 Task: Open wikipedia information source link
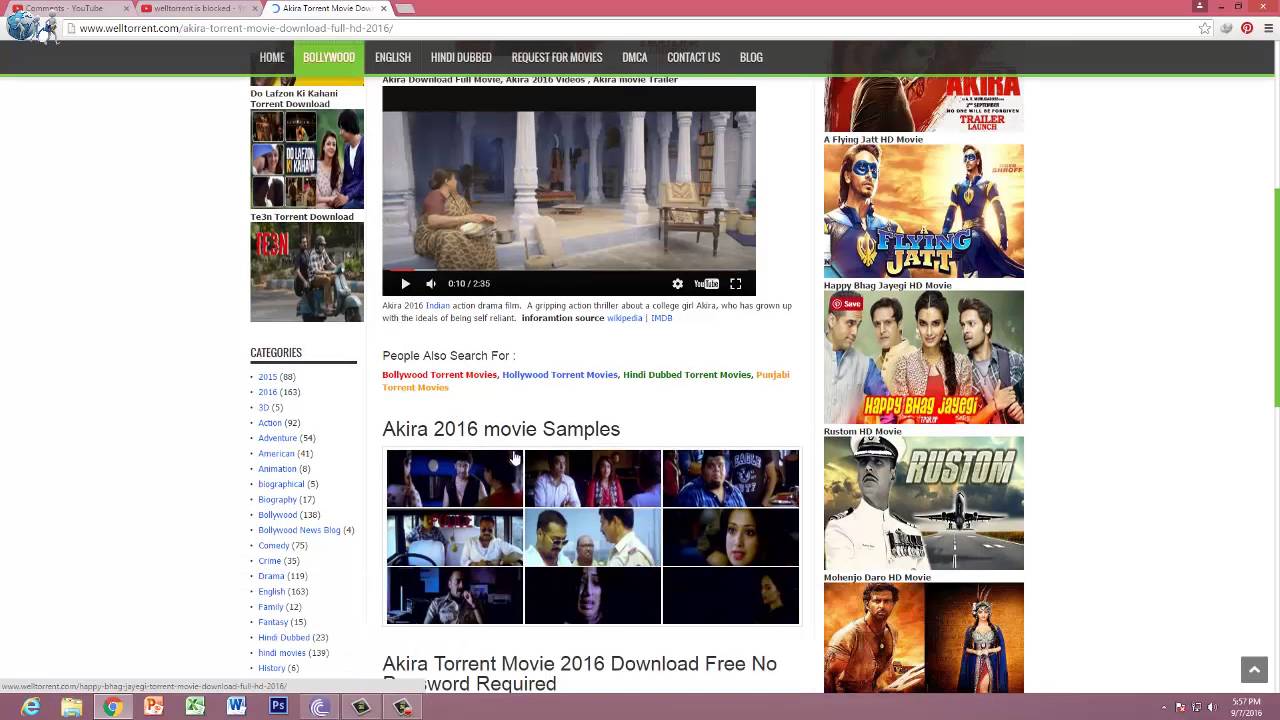(x=625, y=318)
